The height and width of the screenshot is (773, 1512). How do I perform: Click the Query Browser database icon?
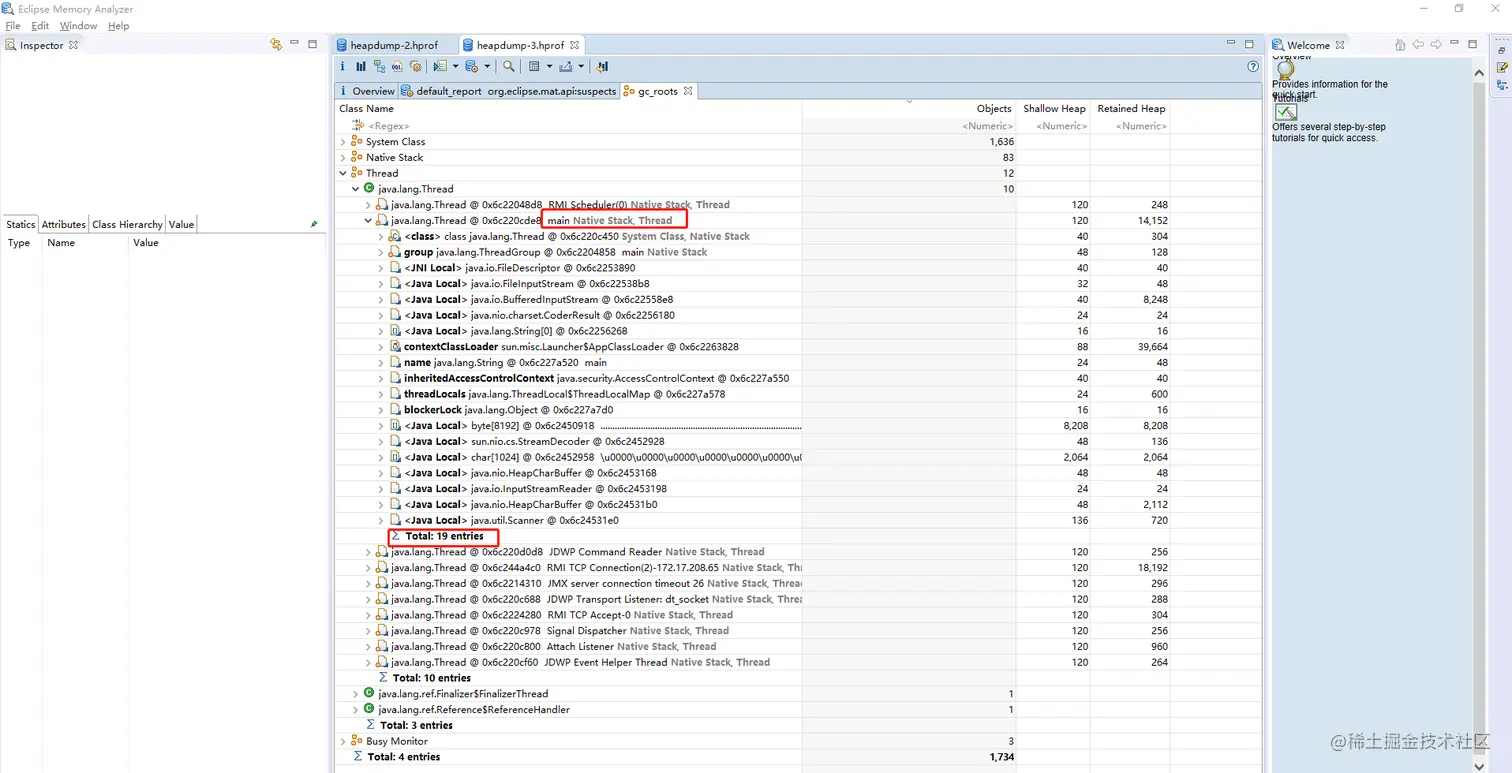[x=472, y=66]
